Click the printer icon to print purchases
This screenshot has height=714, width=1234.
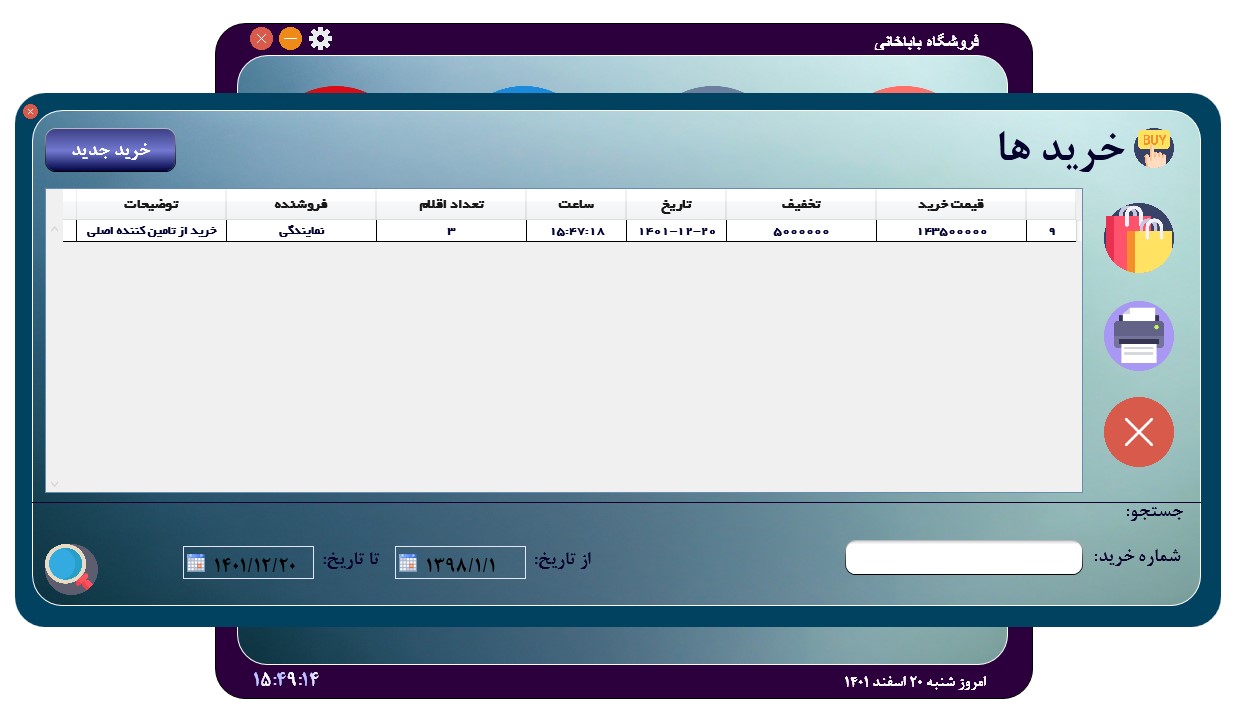pos(1138,336)
